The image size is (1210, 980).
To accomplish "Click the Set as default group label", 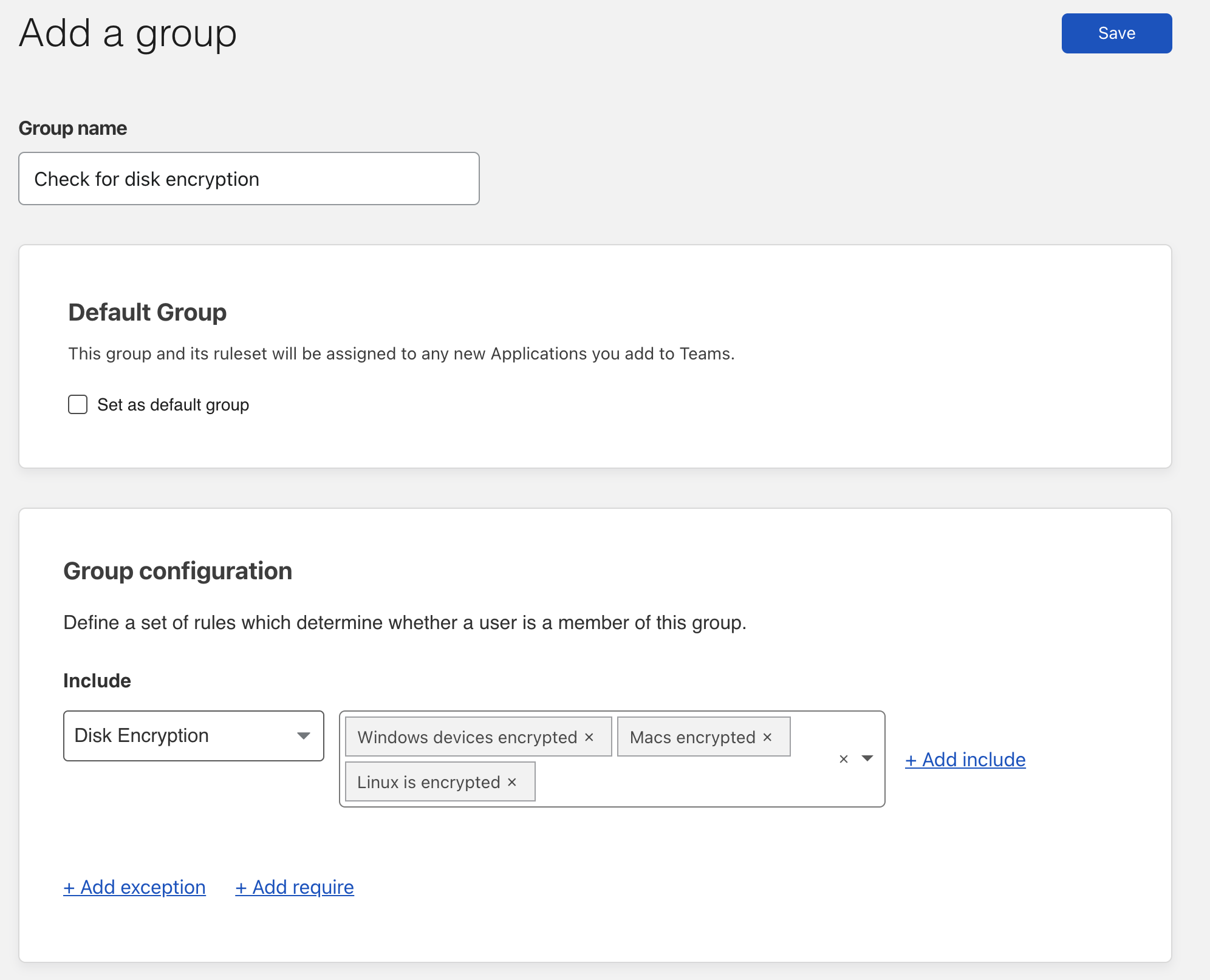I will [x=173, y=405].
